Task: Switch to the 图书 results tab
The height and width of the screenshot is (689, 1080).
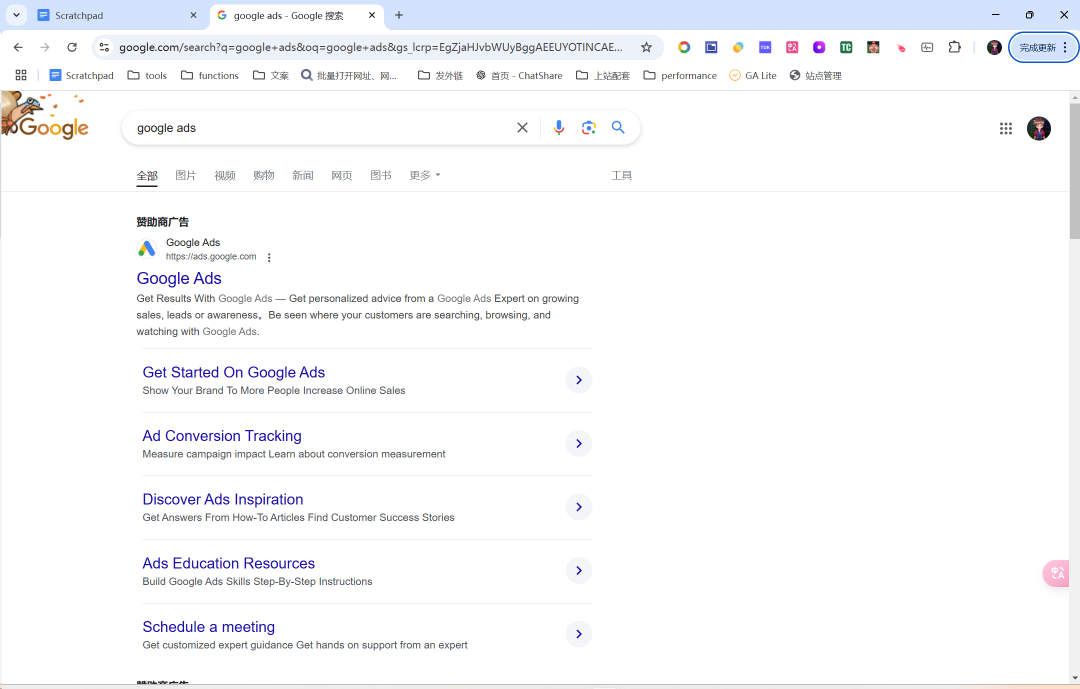Action: (x=380, y=176)
